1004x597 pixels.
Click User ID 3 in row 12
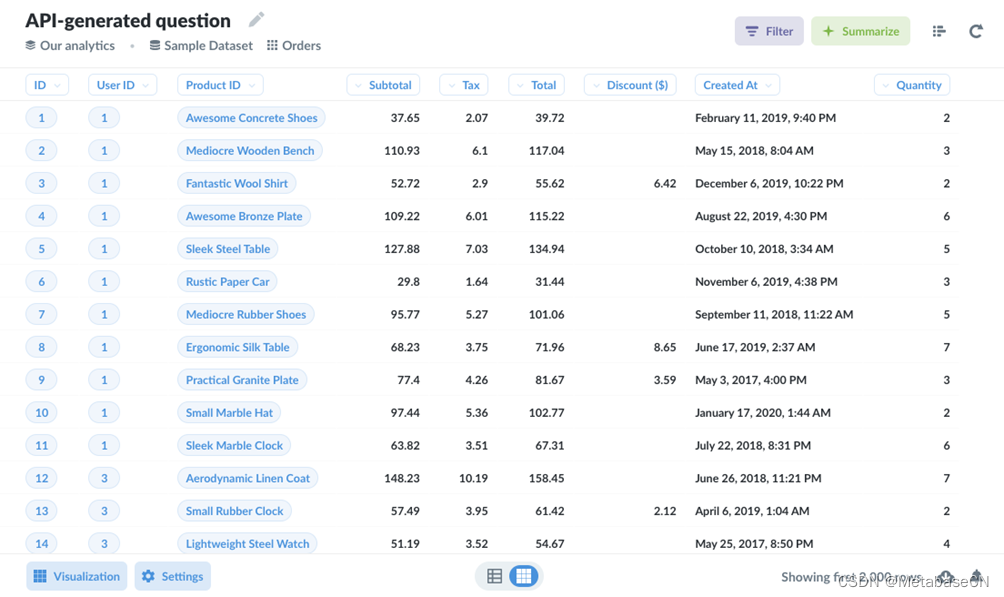pyautogui.click(x=104, y=478)
